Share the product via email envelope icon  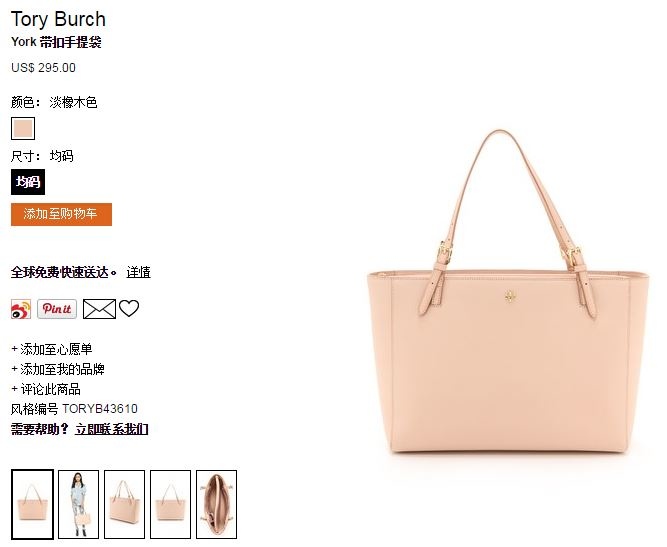pos(99,309)
